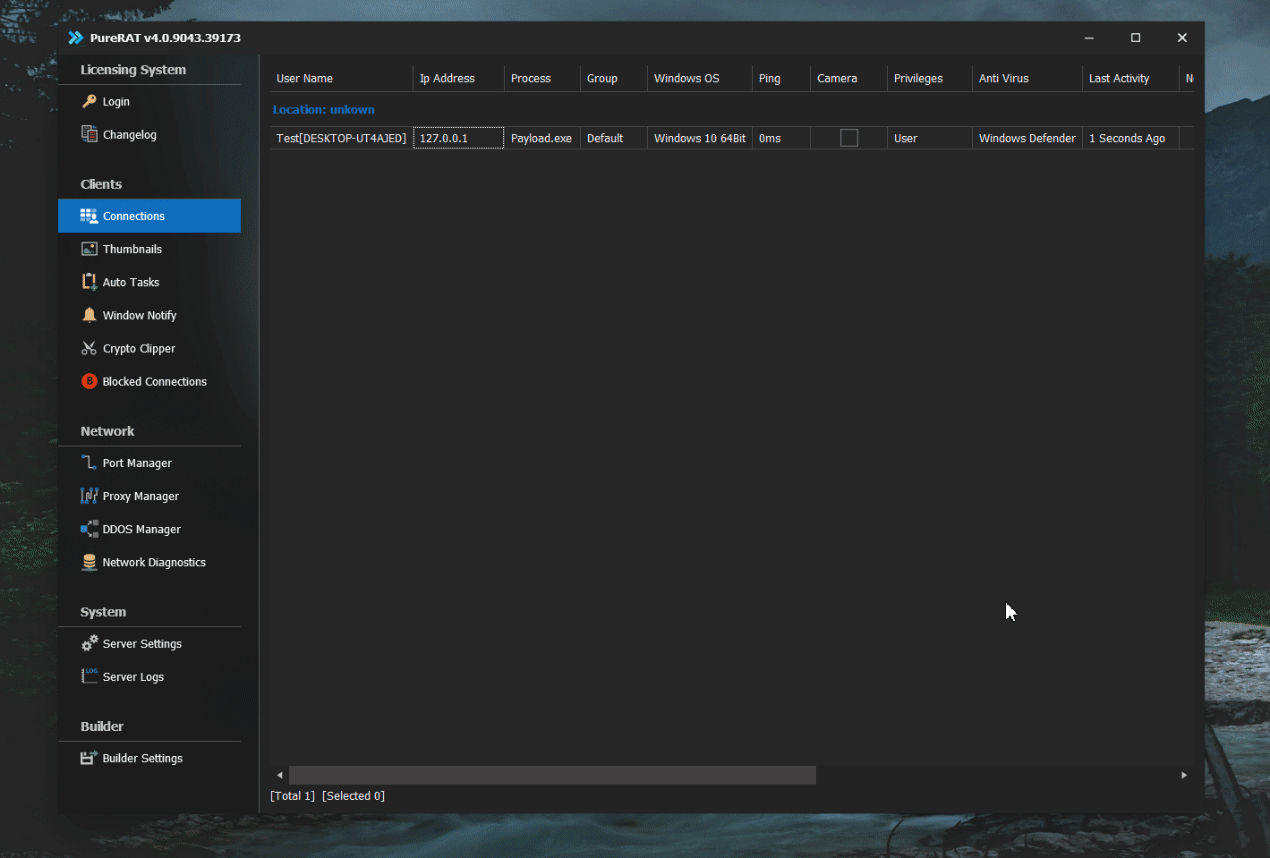
Task: Click the horizontal scrollbar thumb
Action: point(552,775)
